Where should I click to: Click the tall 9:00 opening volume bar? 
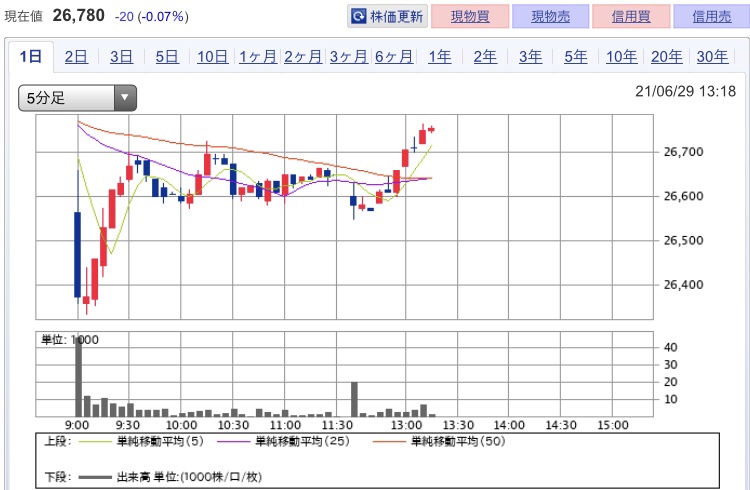78,377
